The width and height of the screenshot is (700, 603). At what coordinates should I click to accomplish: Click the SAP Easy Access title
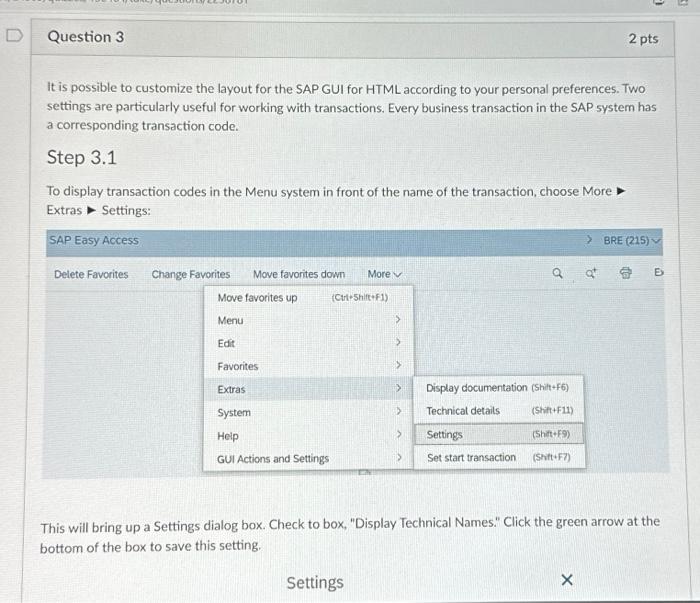tap(94, 241)
